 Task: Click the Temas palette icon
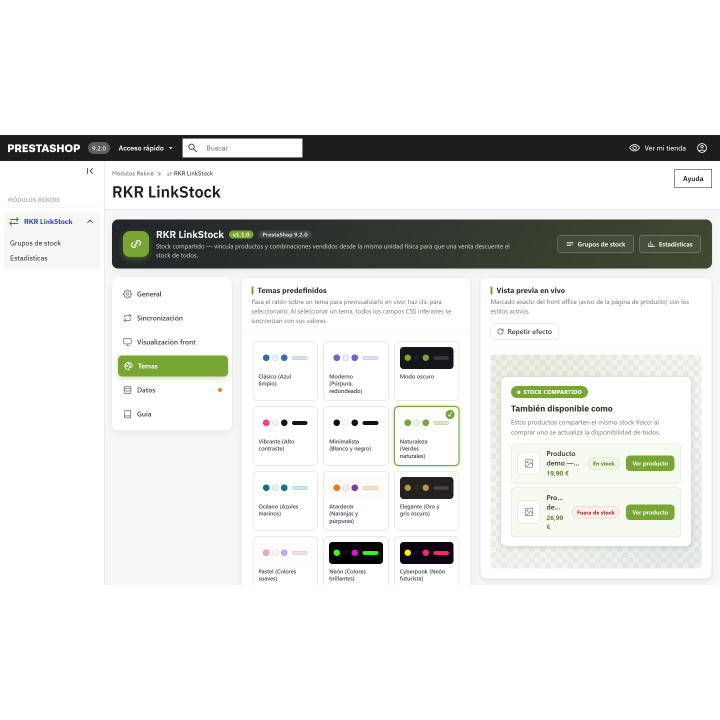[x=129, y=366]
